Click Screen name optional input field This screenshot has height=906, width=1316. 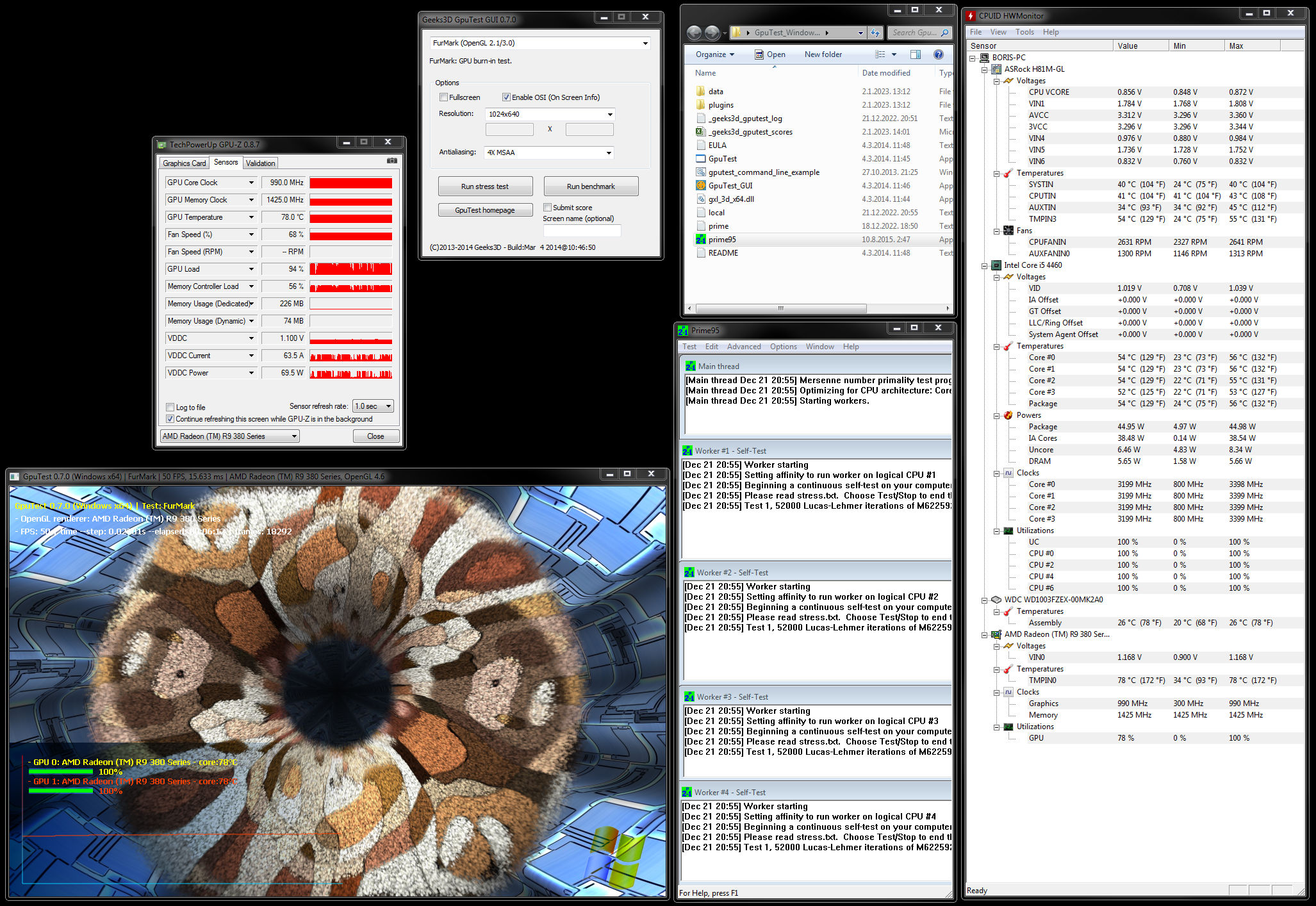[582, 231]
